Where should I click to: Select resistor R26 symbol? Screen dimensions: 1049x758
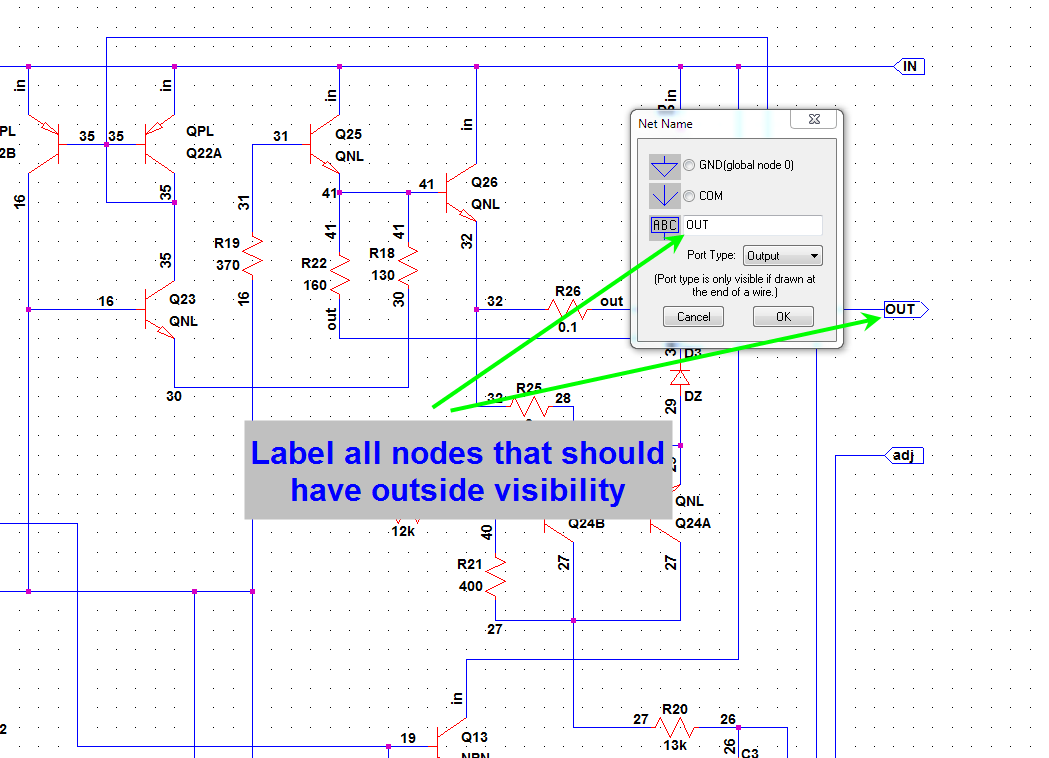[568, 309]
